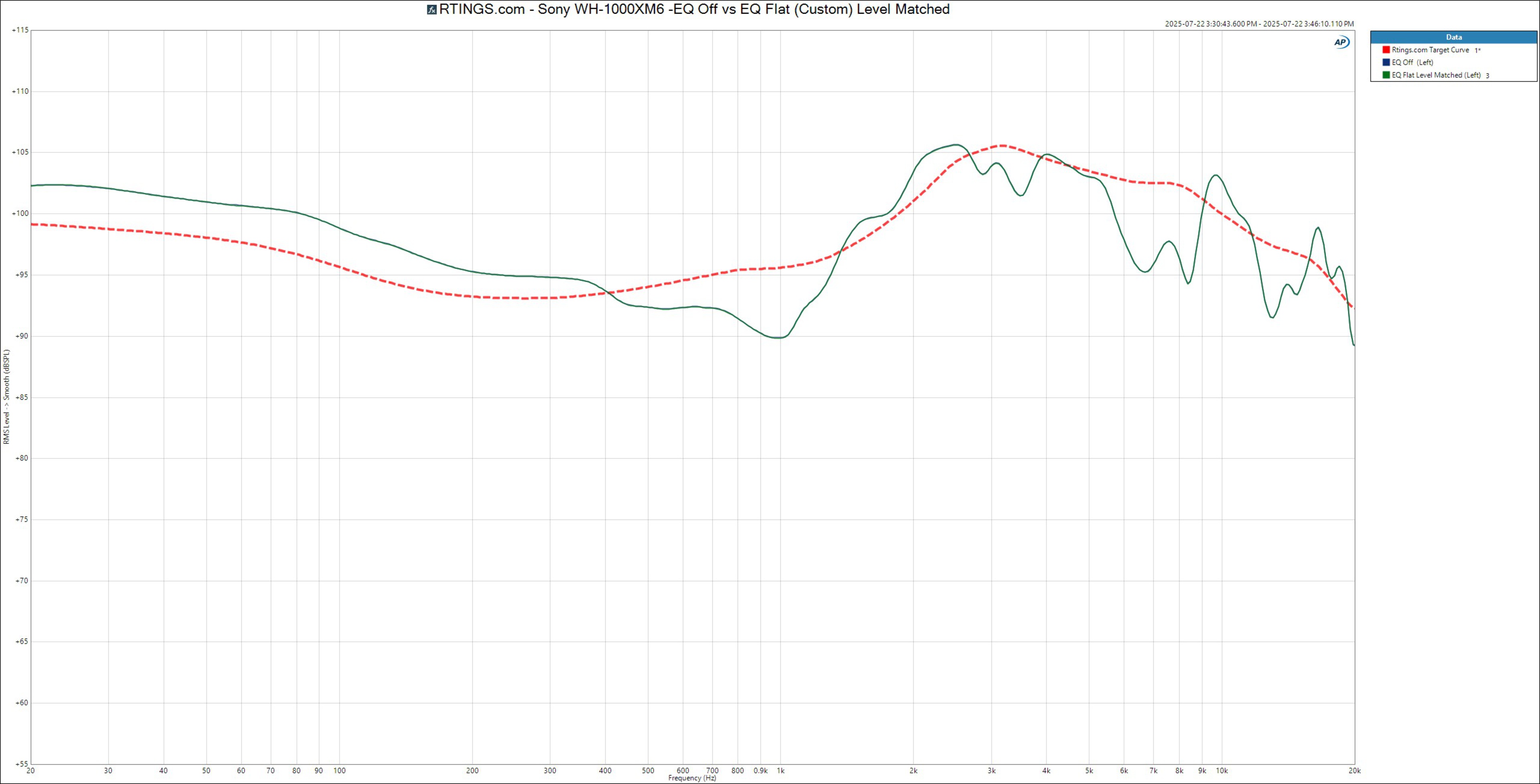Click the +55 value on the Y axis
Viewport: 1540px width, 784px height.
coord(21,764)
